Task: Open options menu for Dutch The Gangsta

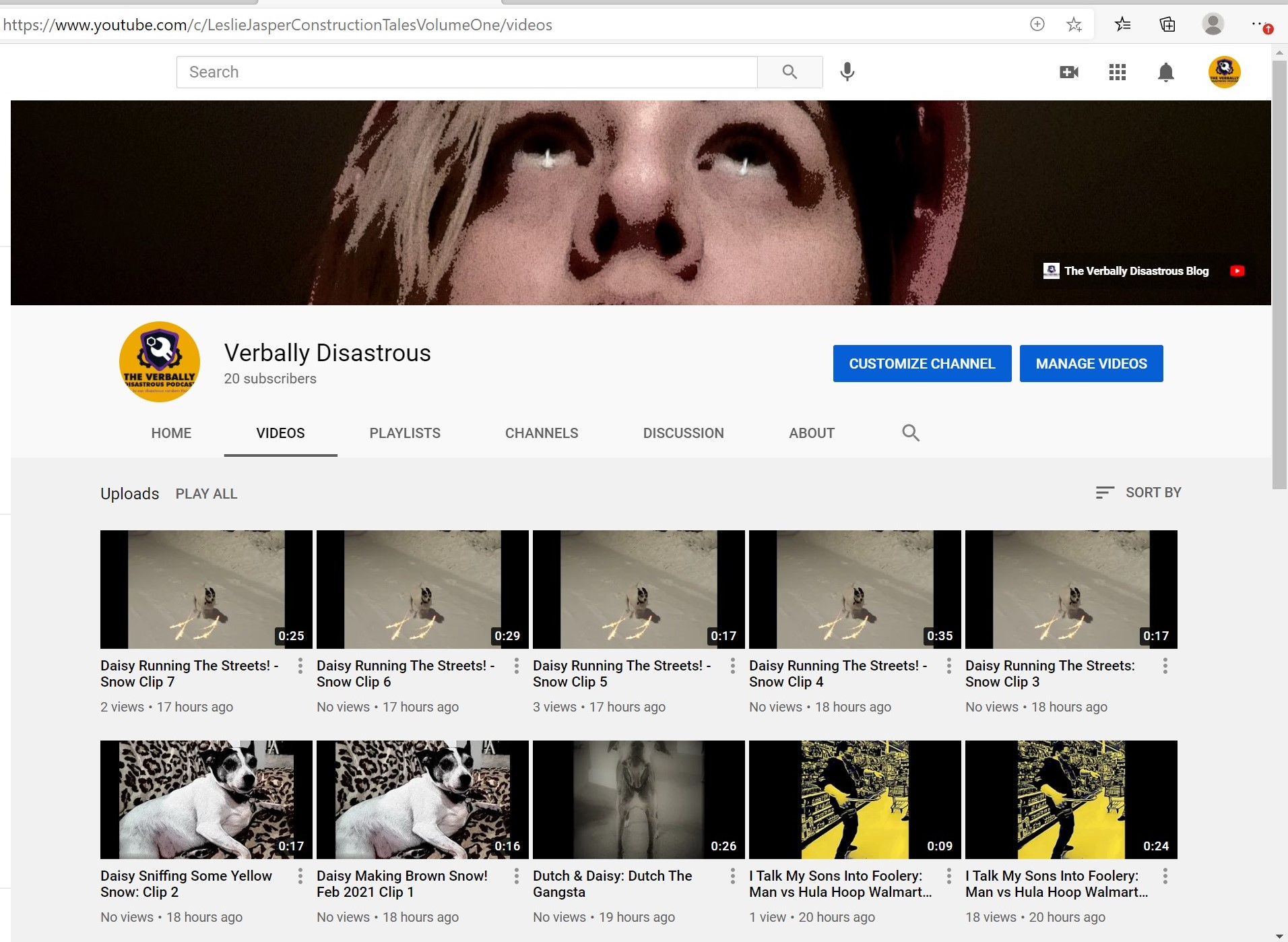Action: pos(733,876)
